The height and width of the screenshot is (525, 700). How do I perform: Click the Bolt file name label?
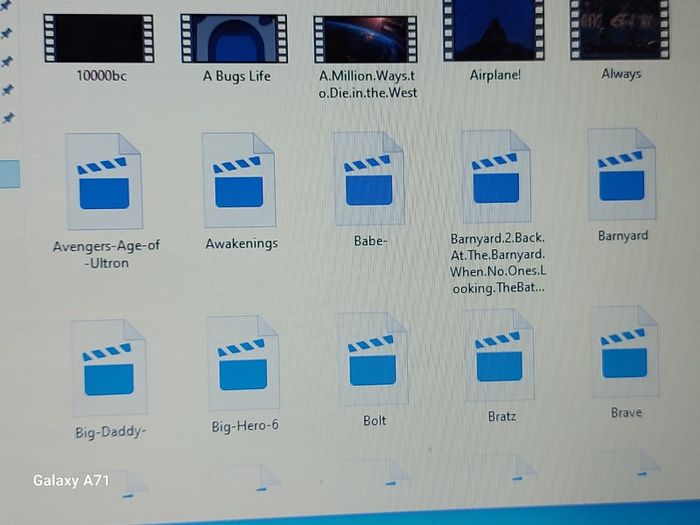coord(375,421)
